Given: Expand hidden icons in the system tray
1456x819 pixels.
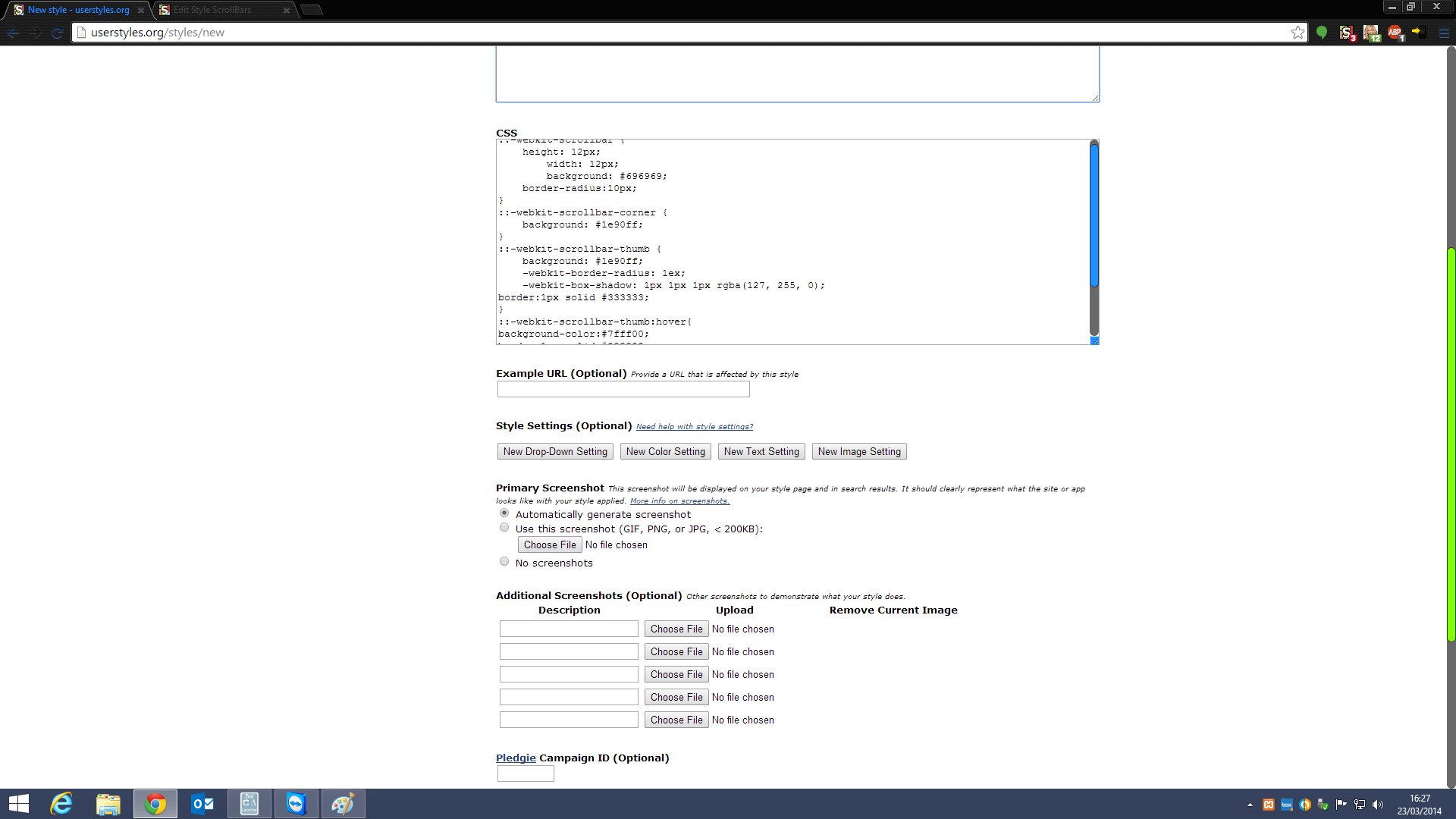Looking at the screenshot, I should pos(1250,805).
